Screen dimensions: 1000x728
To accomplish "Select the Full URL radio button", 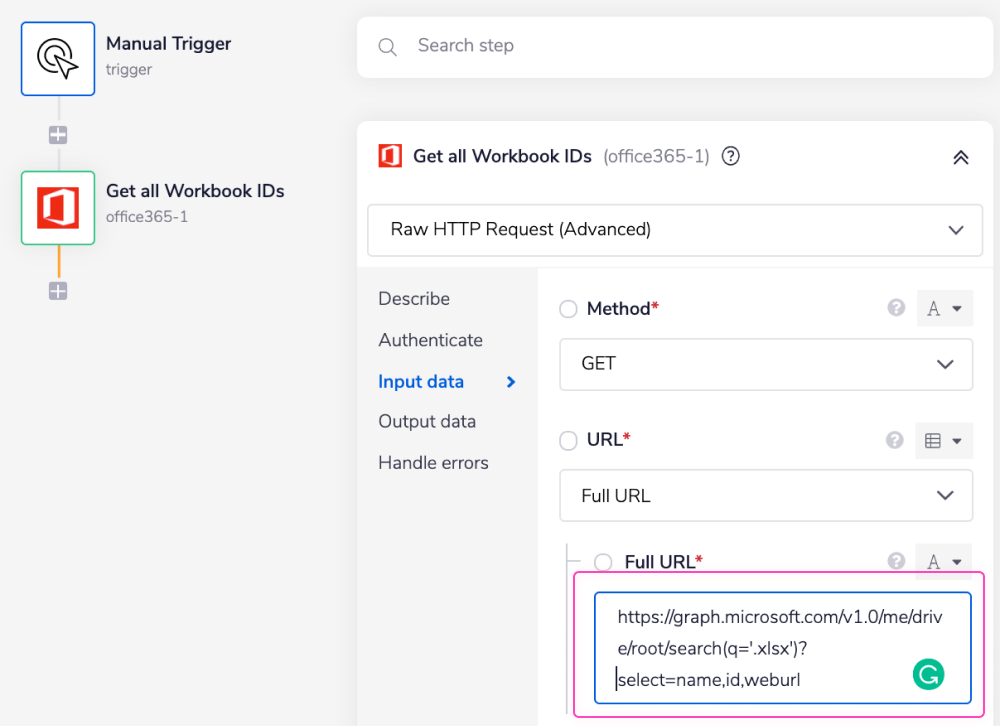I will coord(603,562).
